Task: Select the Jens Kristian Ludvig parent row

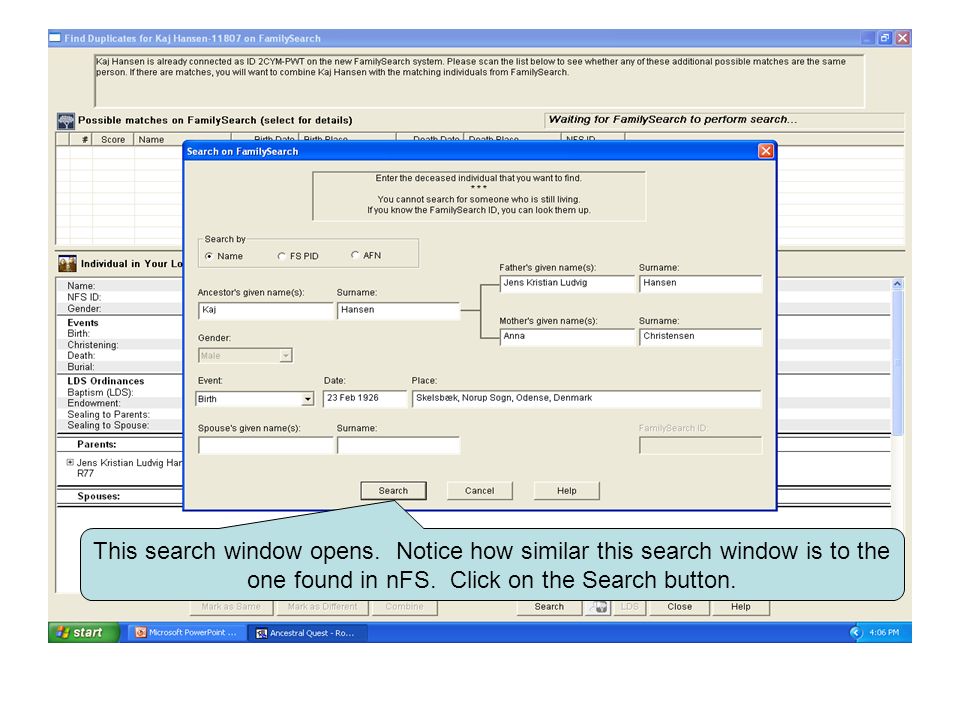Action: 124,468
